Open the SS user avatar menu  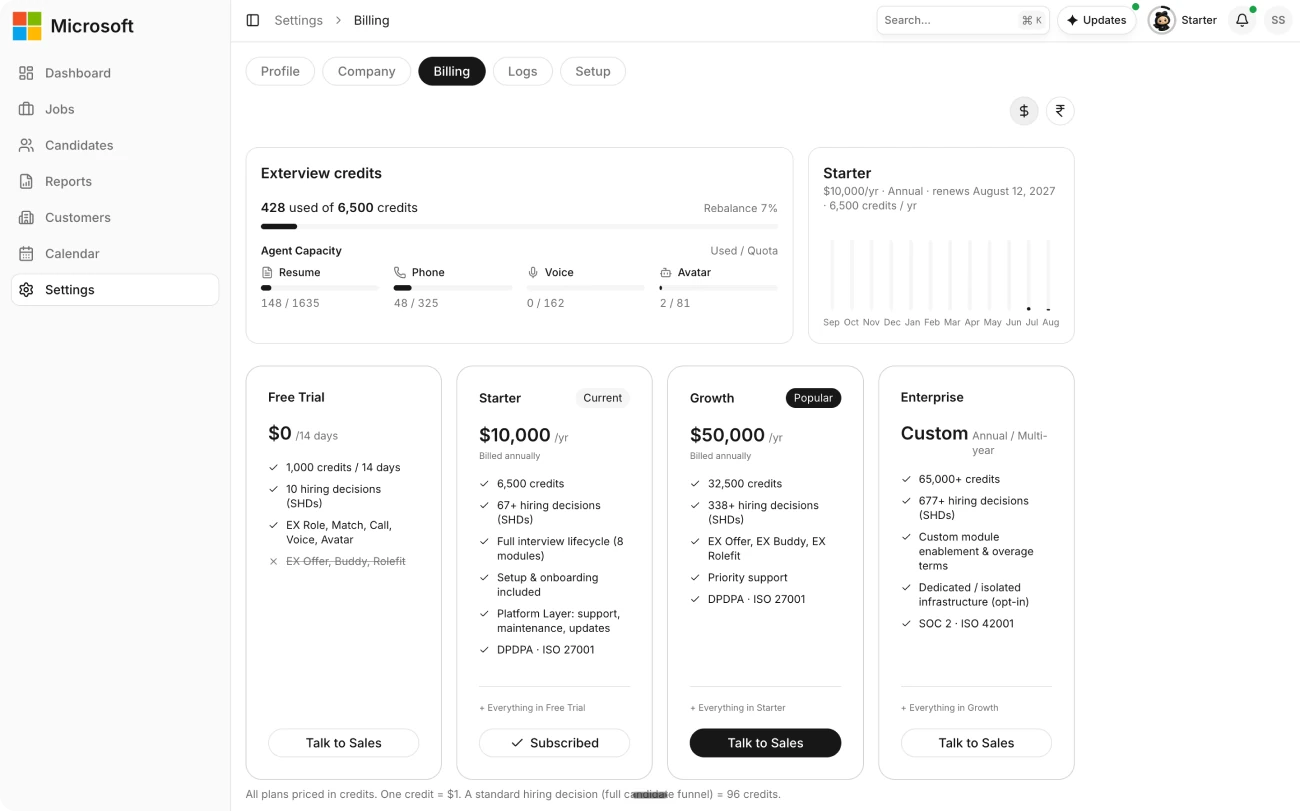pyautogui.click(x=1278, y=20)
